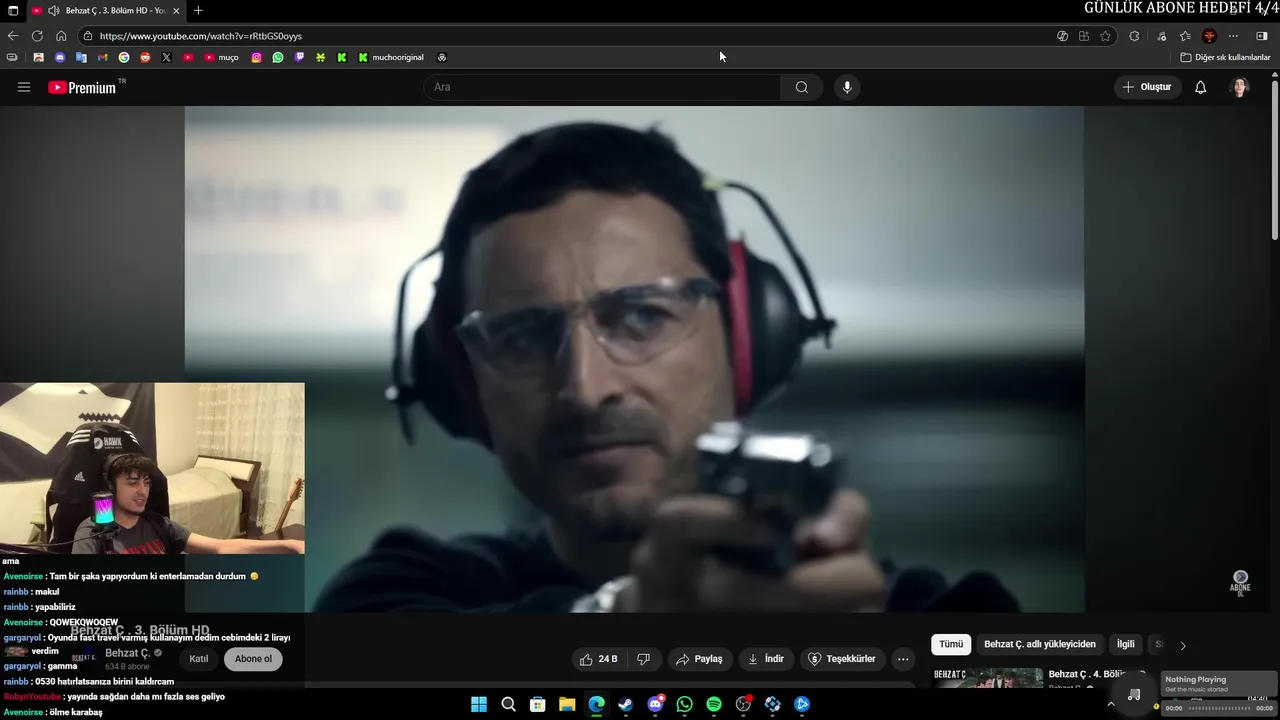Image resolution: width=1280 pixels, height=720 pixels.
Task: Open Discord from taskbar
Action: 655,704
